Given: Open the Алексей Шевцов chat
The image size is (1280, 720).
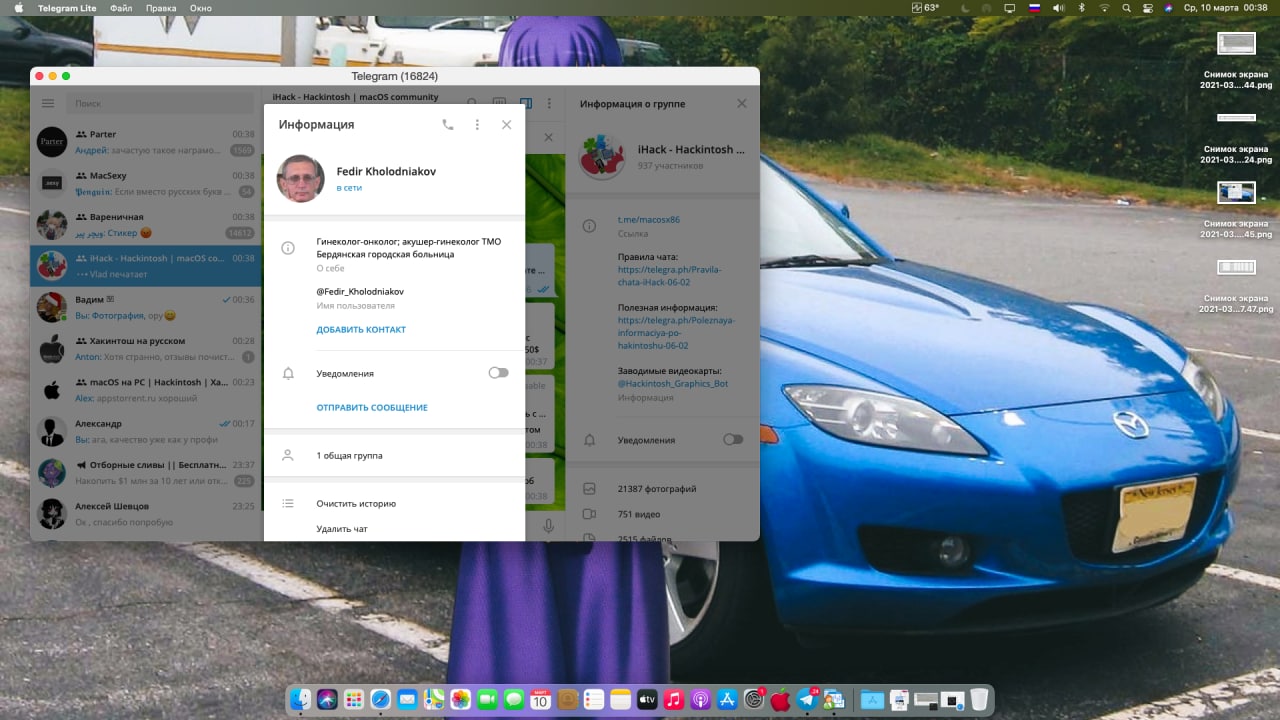Looking at the screenshot, I should [146, 514].
